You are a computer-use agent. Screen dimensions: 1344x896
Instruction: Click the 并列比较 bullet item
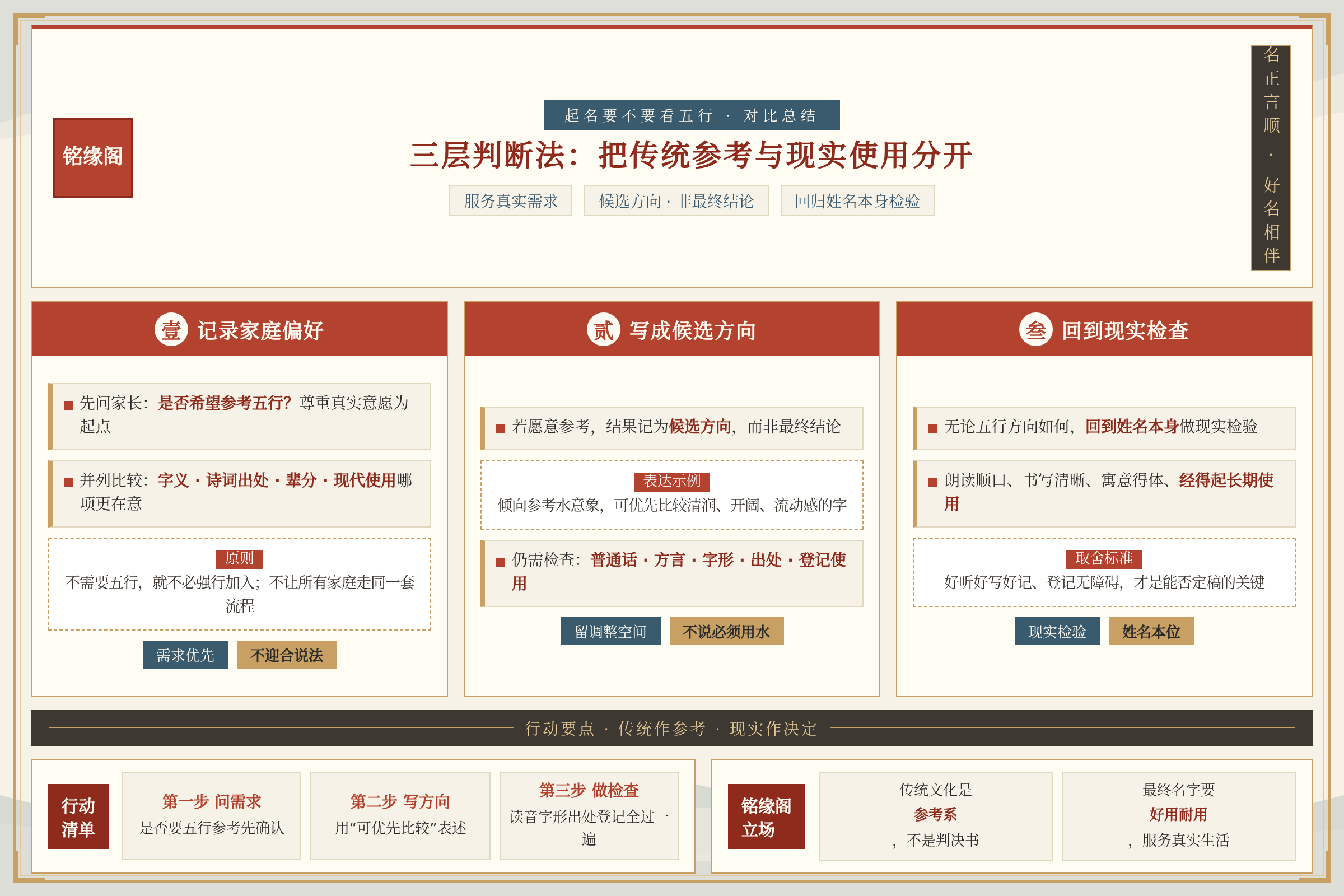pyautogui.click(x=240, y=493)
